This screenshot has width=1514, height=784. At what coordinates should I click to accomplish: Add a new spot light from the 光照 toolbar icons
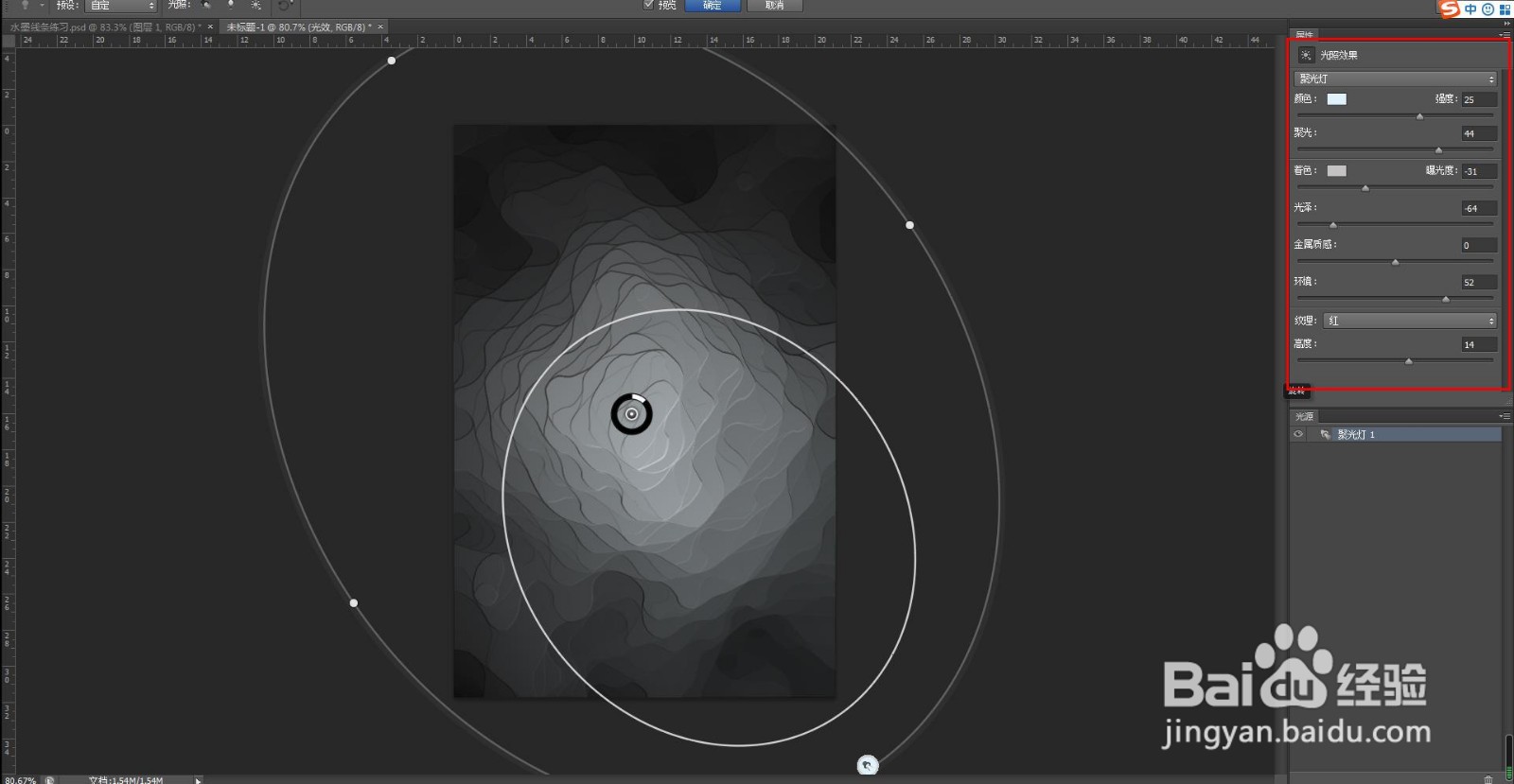point(205,6)
